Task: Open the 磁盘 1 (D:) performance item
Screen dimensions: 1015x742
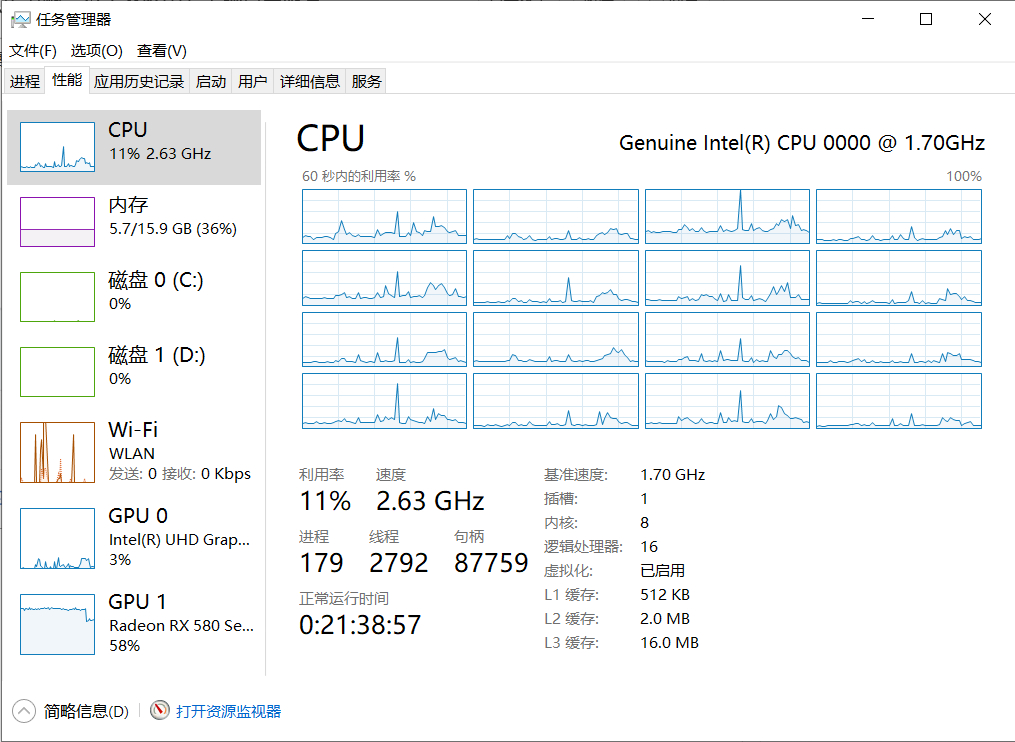Action: coord(134,372)
